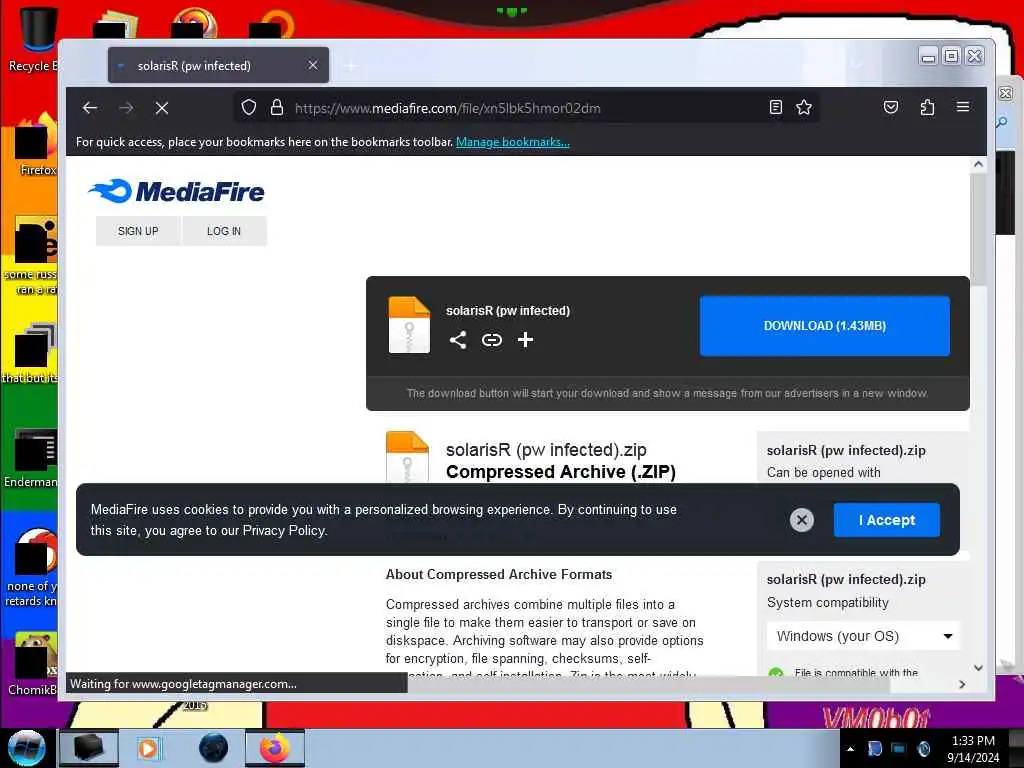Dismiss the cookie banner with X
Viewport: 1024px width, 768px height.
(x=801, y=520)
